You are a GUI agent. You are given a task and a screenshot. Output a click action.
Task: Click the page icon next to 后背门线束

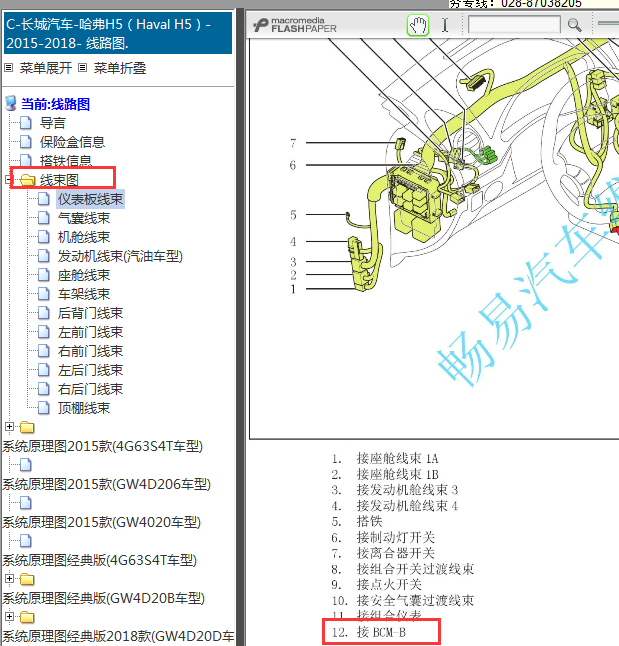pos(44,312)
